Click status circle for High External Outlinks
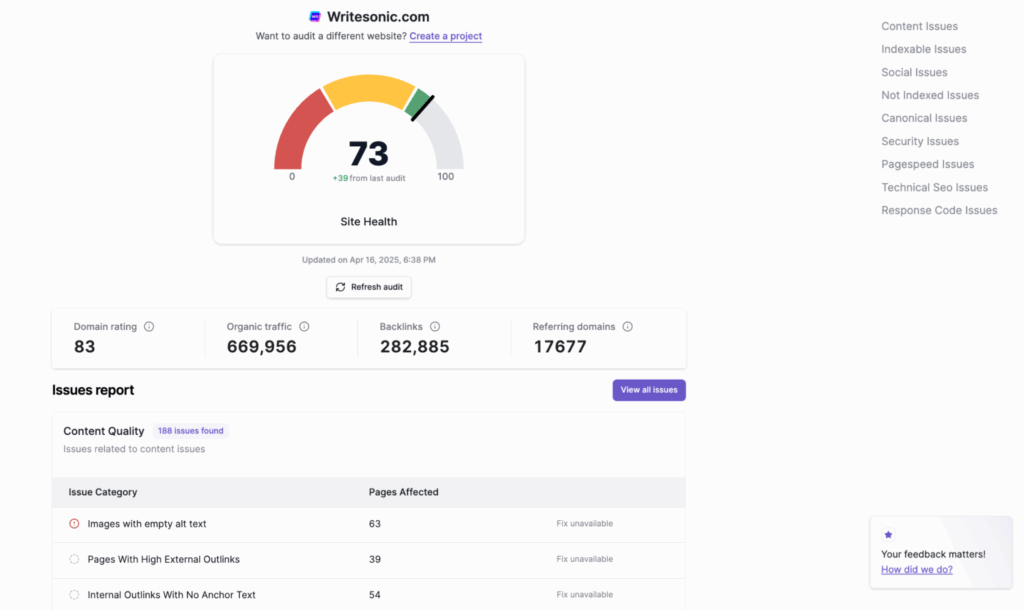Viewport: 1024px width, 610px height. coord(74,559)
